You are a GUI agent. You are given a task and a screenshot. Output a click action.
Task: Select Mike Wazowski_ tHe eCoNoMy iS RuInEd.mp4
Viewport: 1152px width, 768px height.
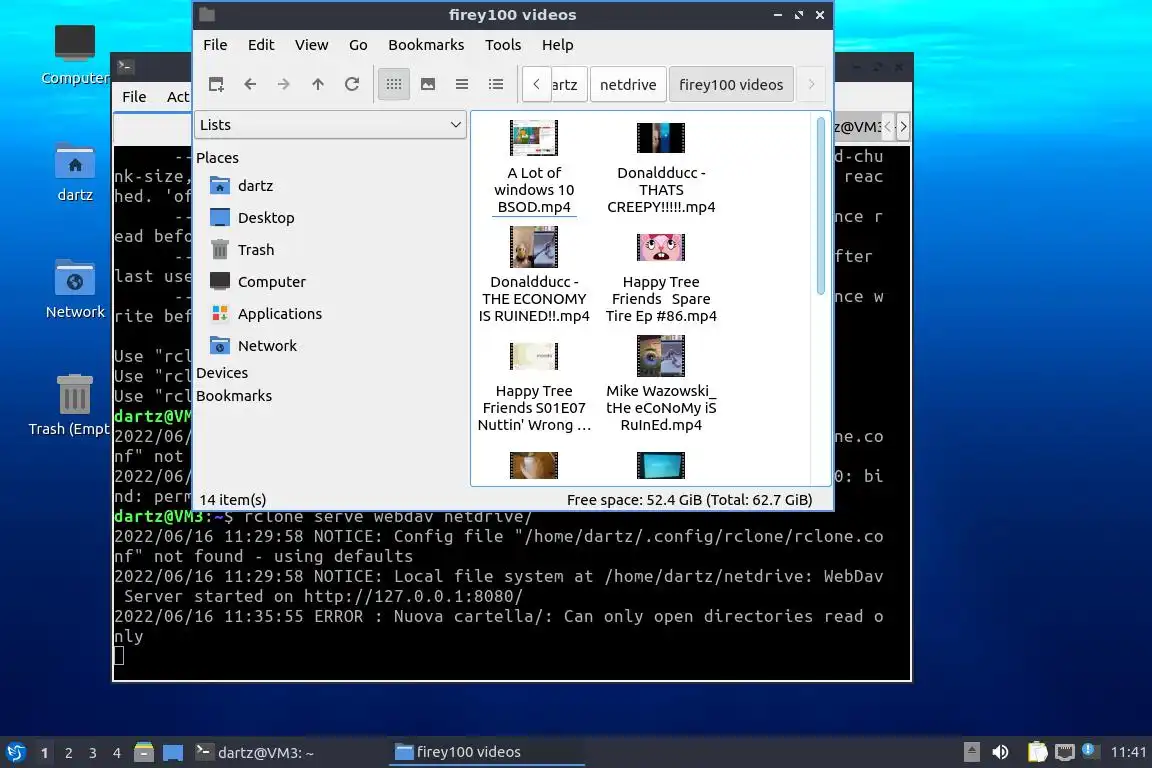coord(661,384)
